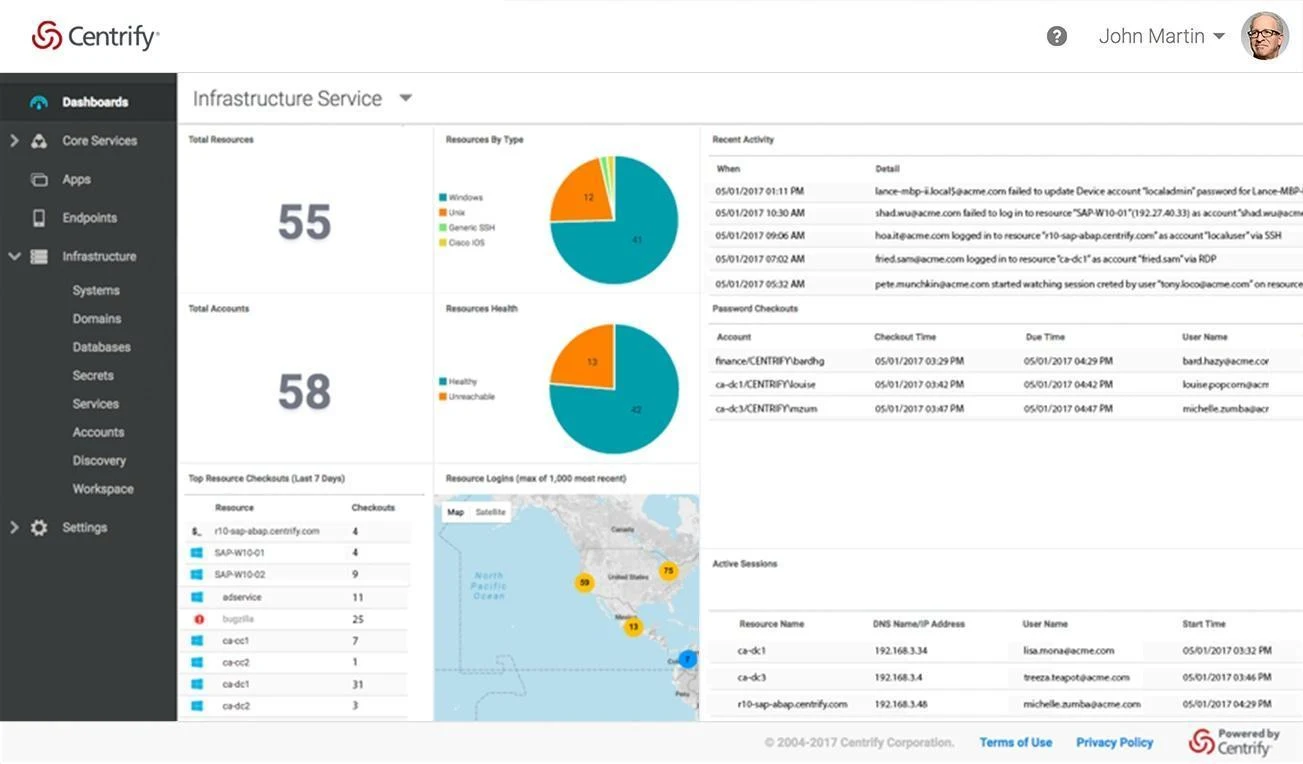Viewport: 1303px width, 764px height.
Task: Expand the Core Services section
Action: 14,141
